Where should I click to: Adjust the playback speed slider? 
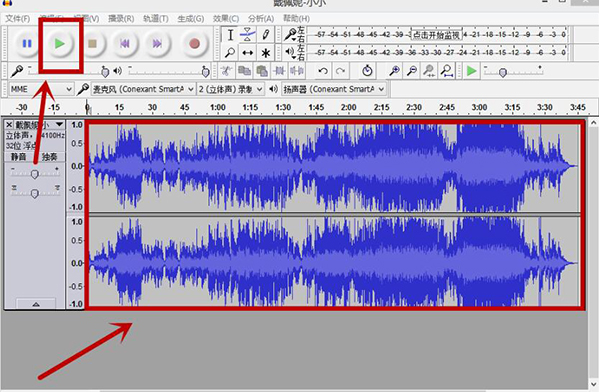pos(513,71)
